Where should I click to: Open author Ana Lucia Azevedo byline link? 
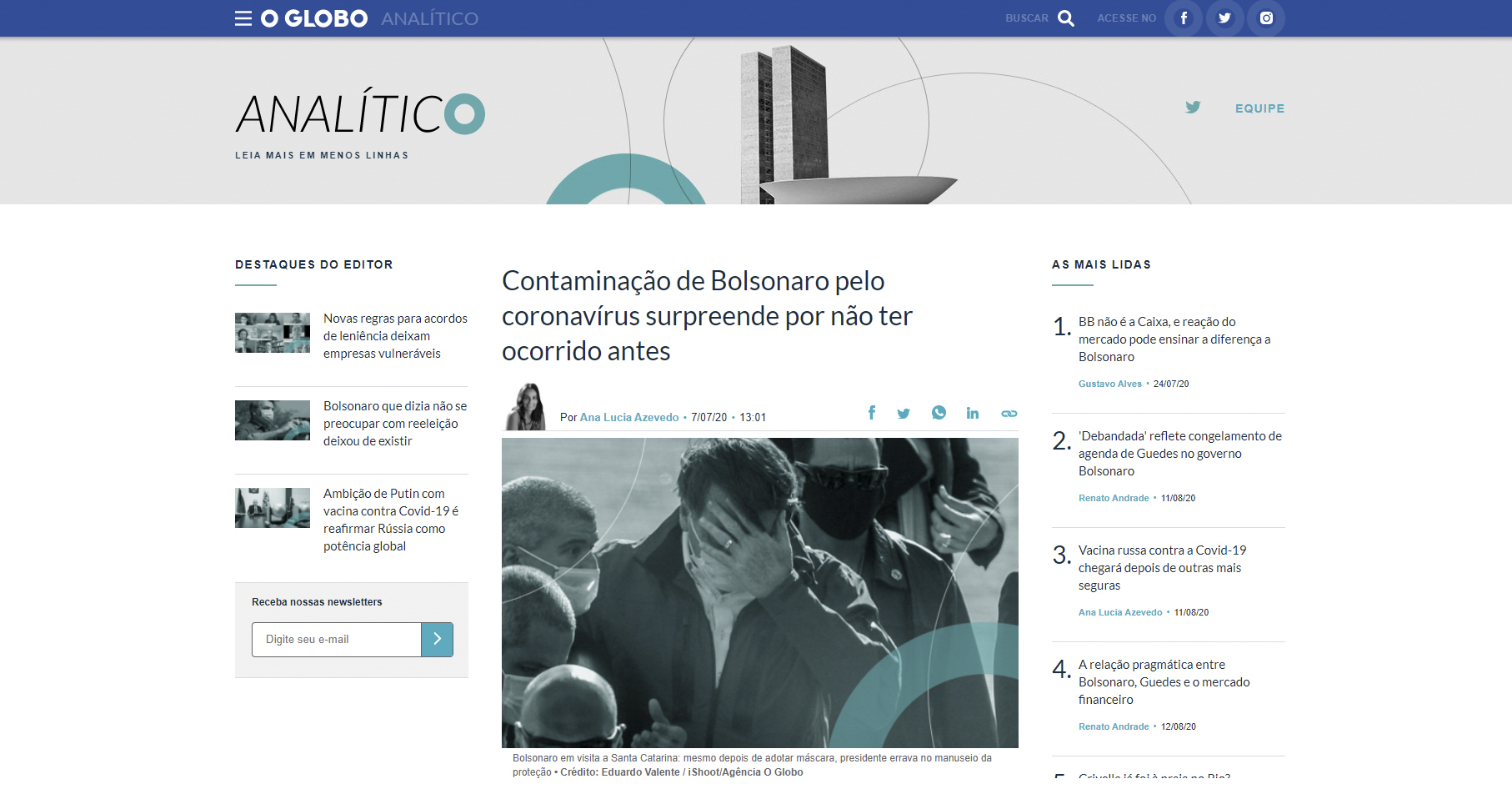pyautogui.click(x=629, y=417)
